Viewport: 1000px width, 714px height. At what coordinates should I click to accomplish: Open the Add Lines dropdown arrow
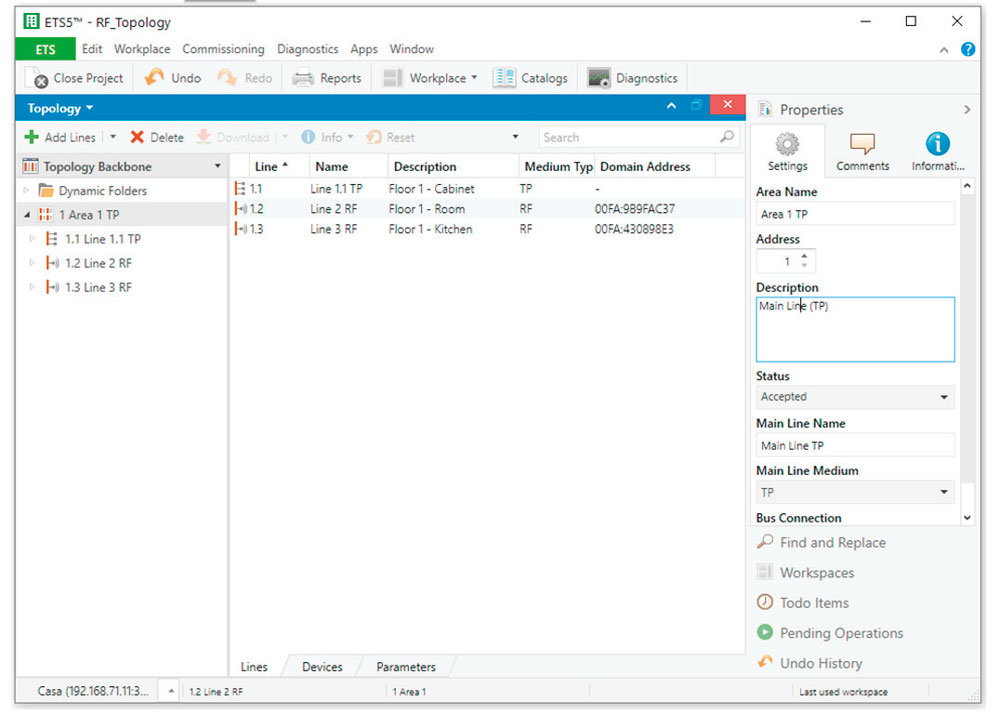[x=113, y=136]
